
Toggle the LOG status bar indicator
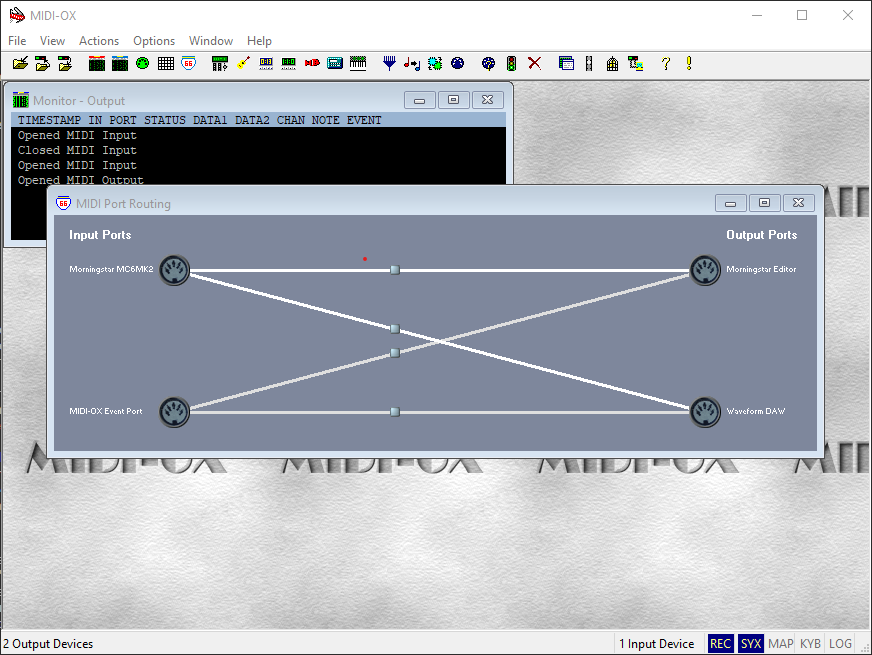tap(841, 644)
